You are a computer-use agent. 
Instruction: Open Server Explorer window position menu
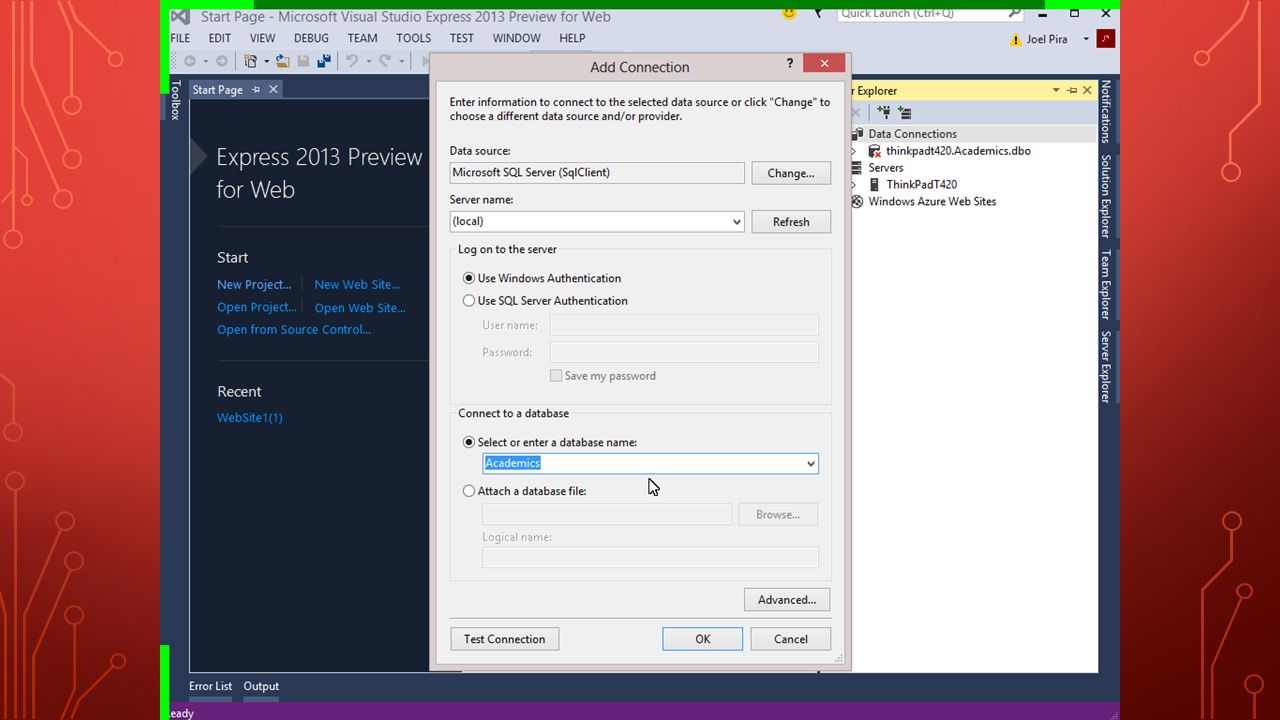coord(1056,90)
